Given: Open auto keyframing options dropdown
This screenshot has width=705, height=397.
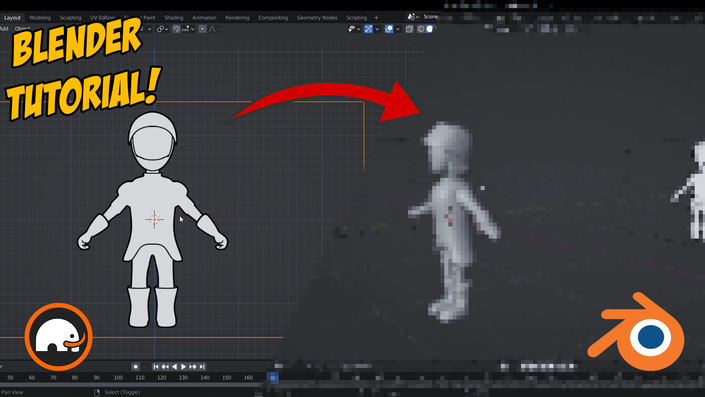Looking at the screenshot, I should coord(145,367).
